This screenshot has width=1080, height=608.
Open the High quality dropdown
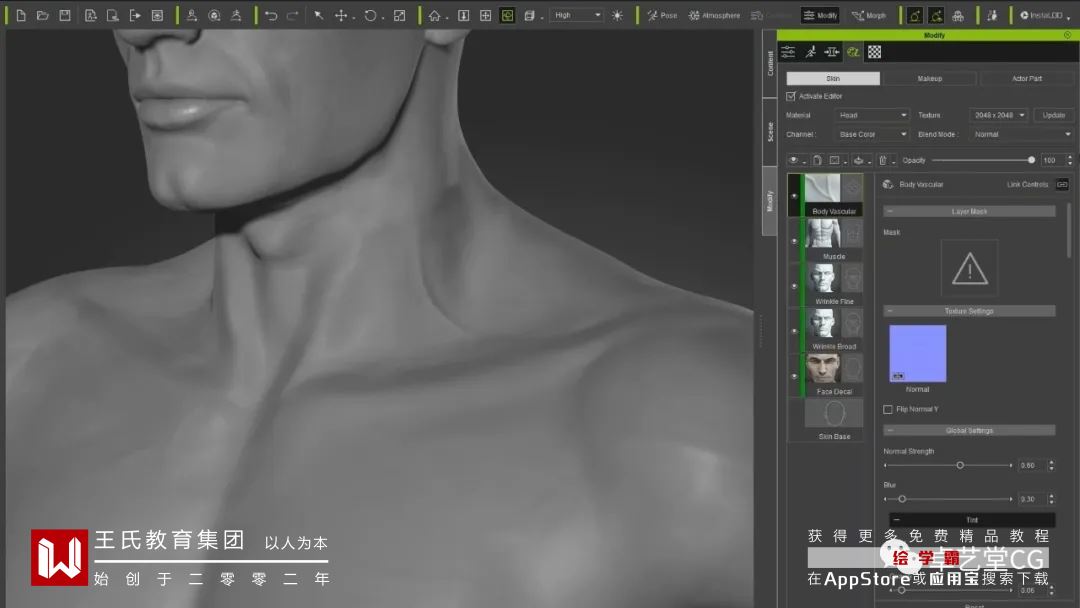(x=577, y=15)
